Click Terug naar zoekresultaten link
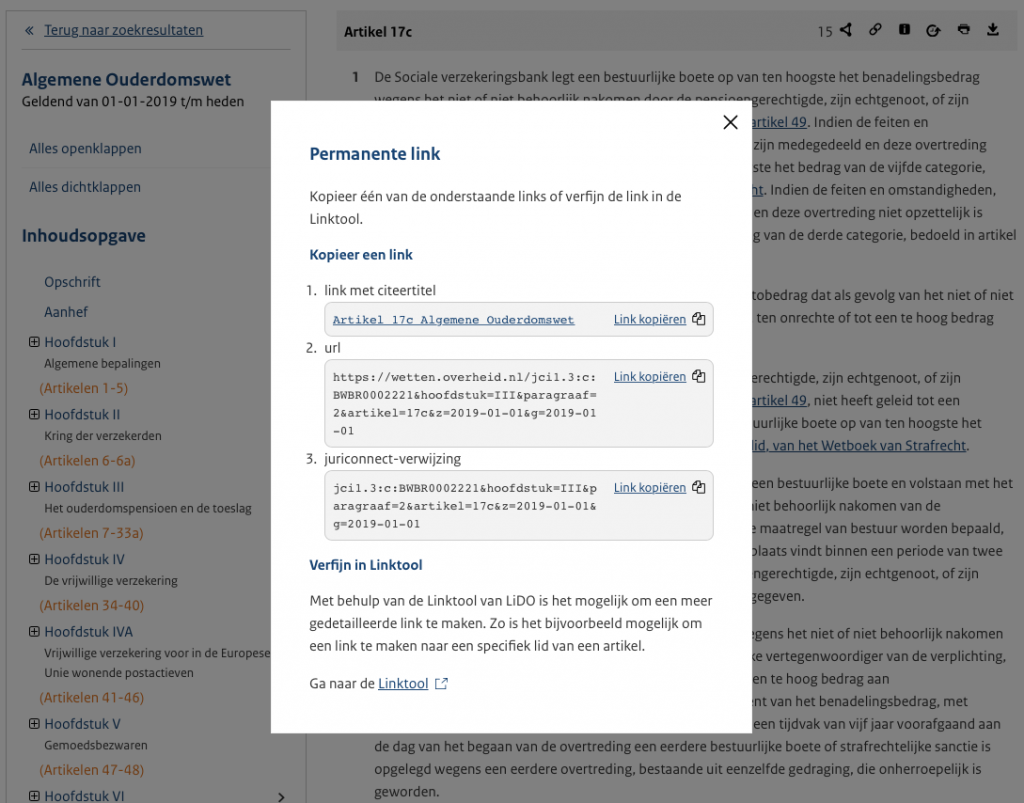 click(x=123, y=30)
